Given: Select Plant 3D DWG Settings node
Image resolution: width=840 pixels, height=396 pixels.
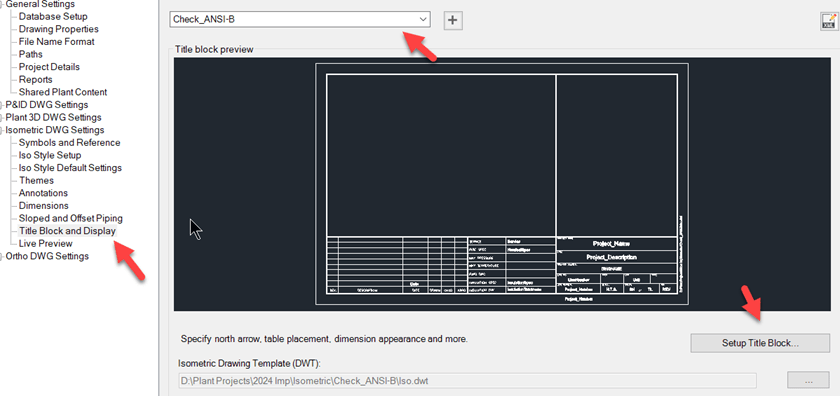Looking at the screenshot, I should (53, 117).
